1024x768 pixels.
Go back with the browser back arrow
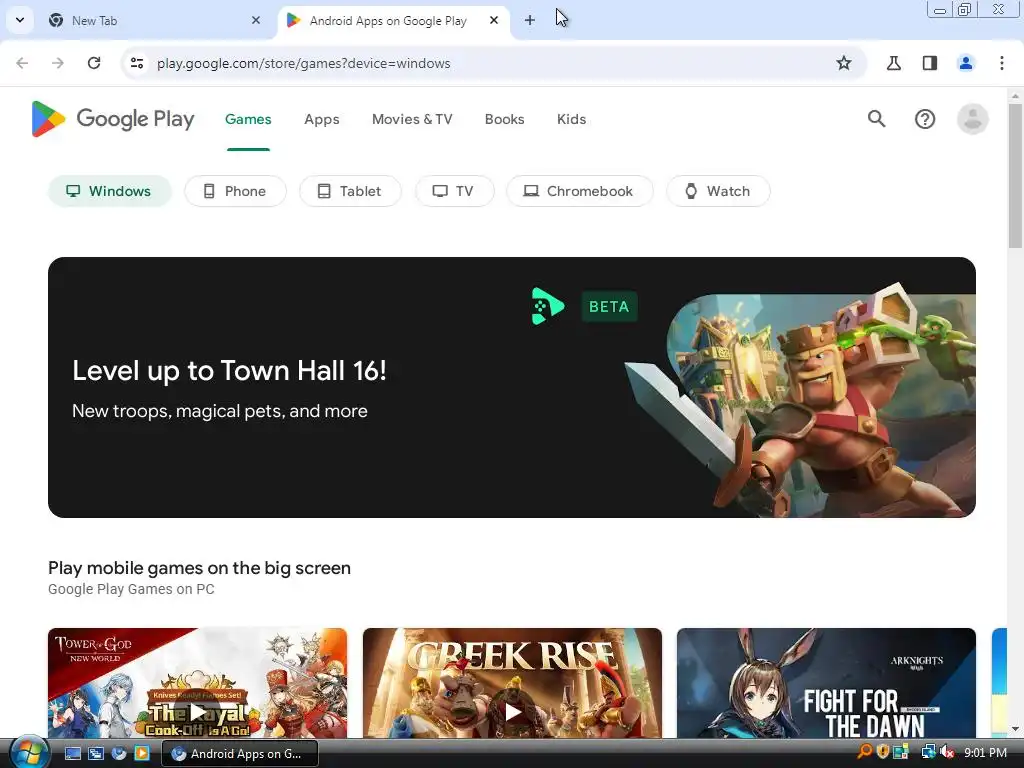[x=22, y=63]
